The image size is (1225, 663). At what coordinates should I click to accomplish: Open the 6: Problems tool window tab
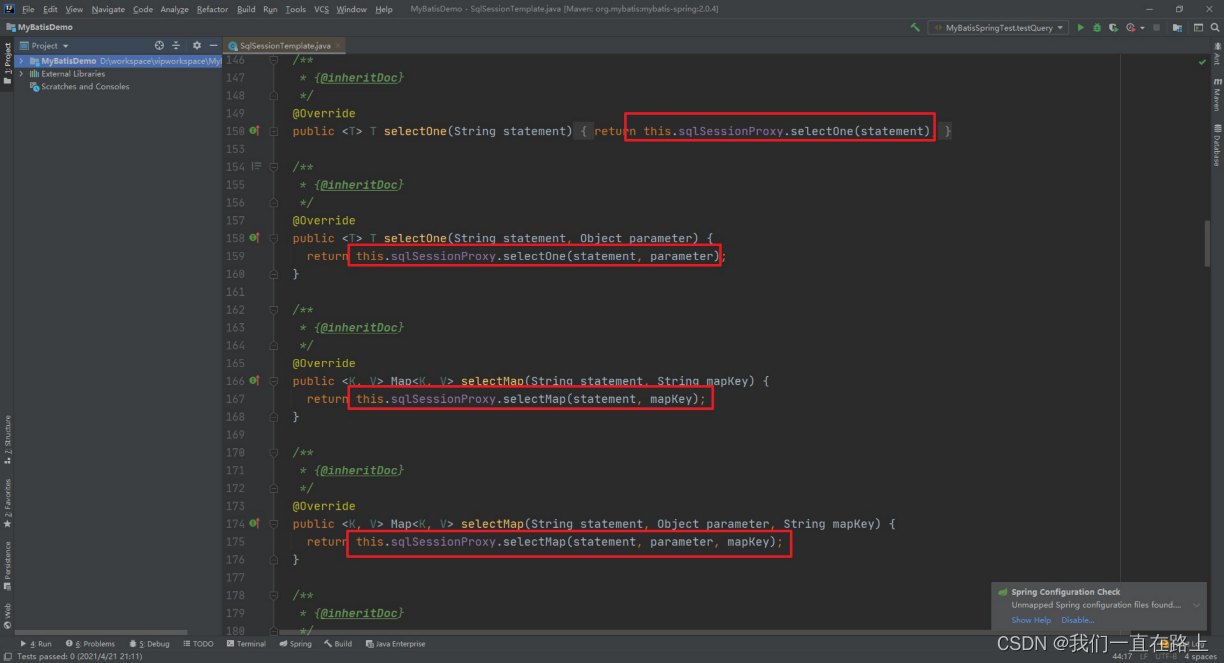[90, 644]
